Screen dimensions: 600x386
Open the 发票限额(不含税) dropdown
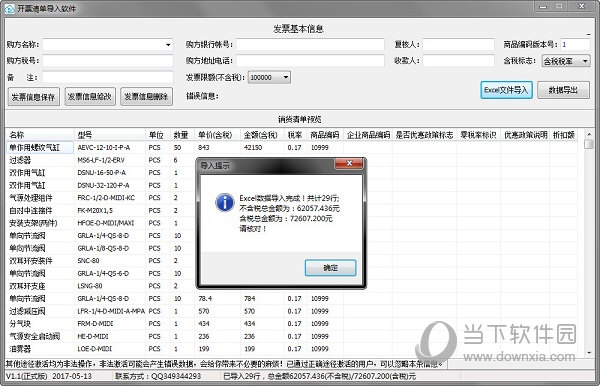pos(285,78)
